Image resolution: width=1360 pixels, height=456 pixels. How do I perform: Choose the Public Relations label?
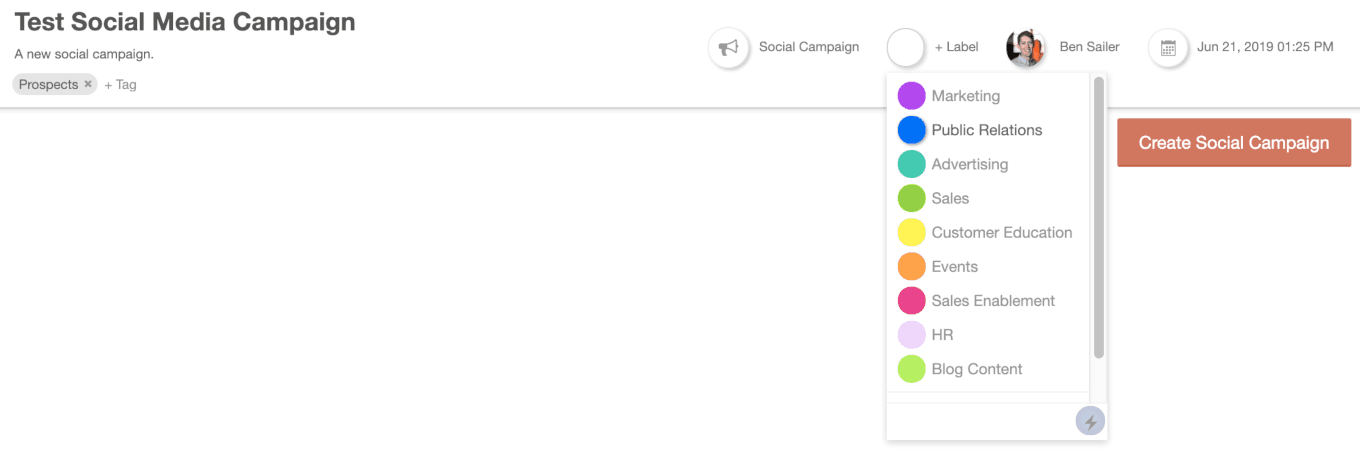[x=988, y=130]
